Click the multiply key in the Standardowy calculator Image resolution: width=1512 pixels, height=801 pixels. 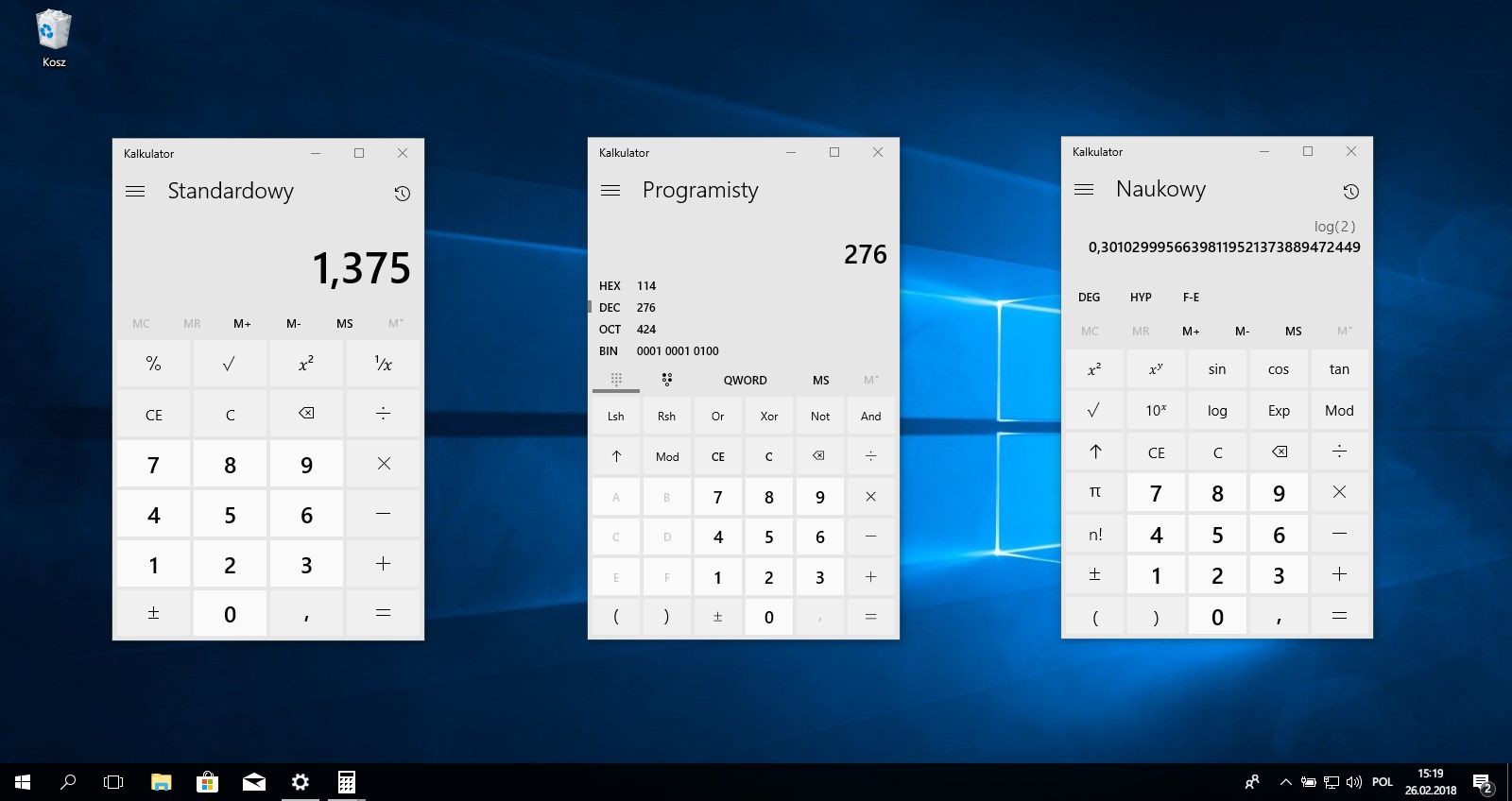tap(383, 464)
